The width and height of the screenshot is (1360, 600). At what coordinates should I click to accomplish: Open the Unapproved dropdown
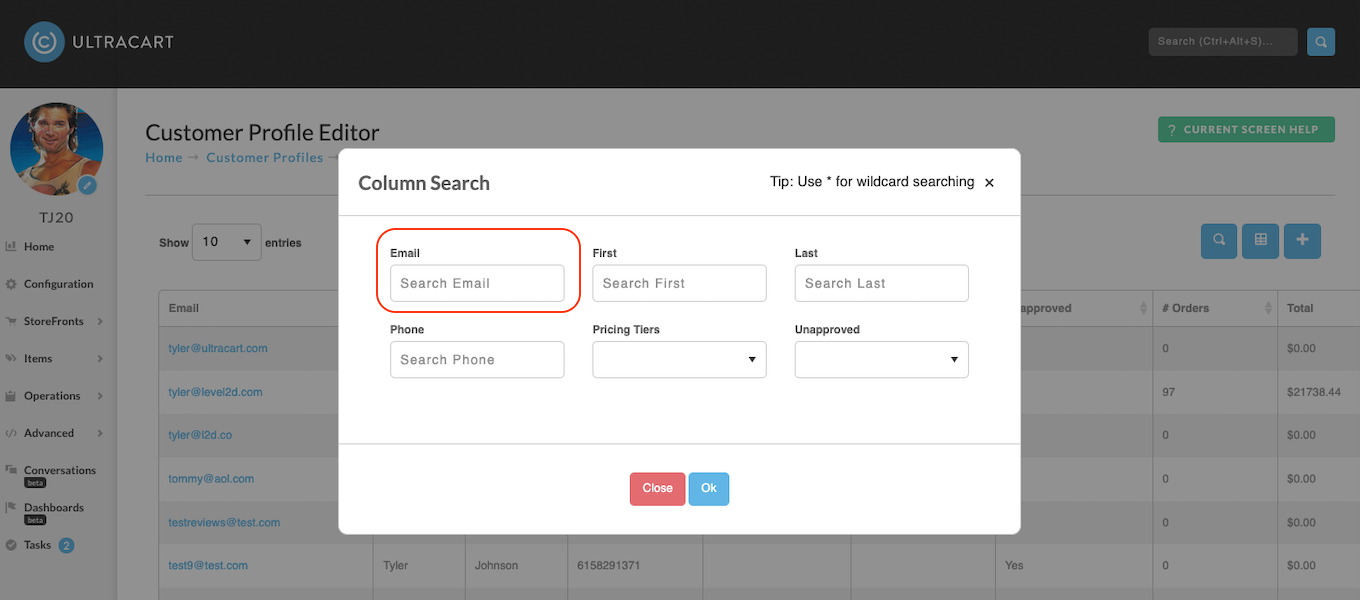[x=881, y=360]
